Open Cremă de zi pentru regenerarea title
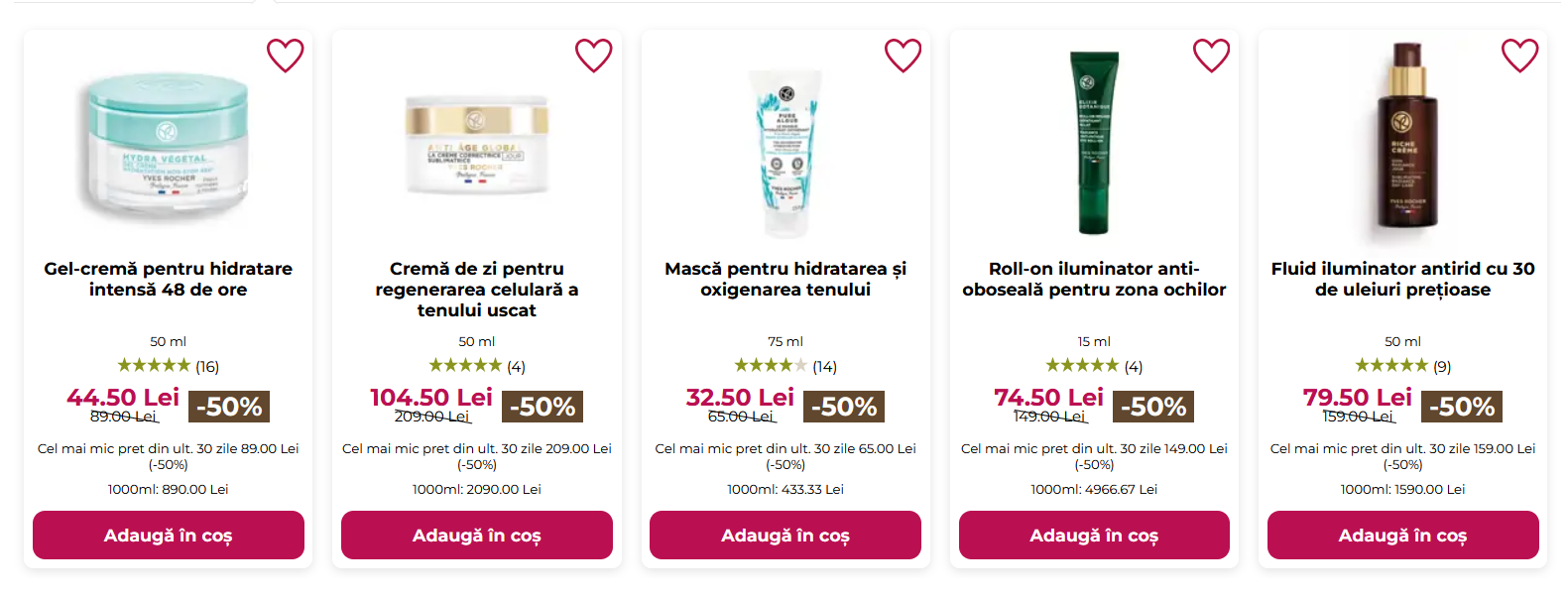Screen dimensions: 1568x598 pyautogui.click(x=477, y=290)
